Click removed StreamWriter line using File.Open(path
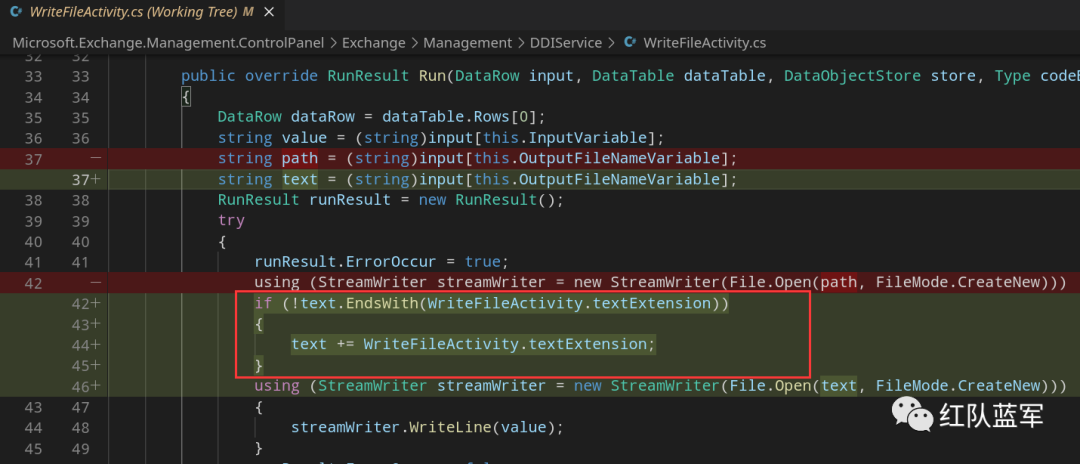 tap(660, 282)
